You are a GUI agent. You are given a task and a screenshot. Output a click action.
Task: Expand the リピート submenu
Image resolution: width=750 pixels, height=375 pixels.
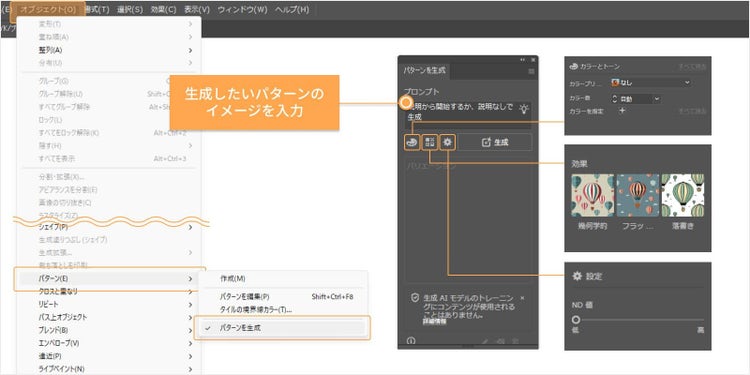109,304
